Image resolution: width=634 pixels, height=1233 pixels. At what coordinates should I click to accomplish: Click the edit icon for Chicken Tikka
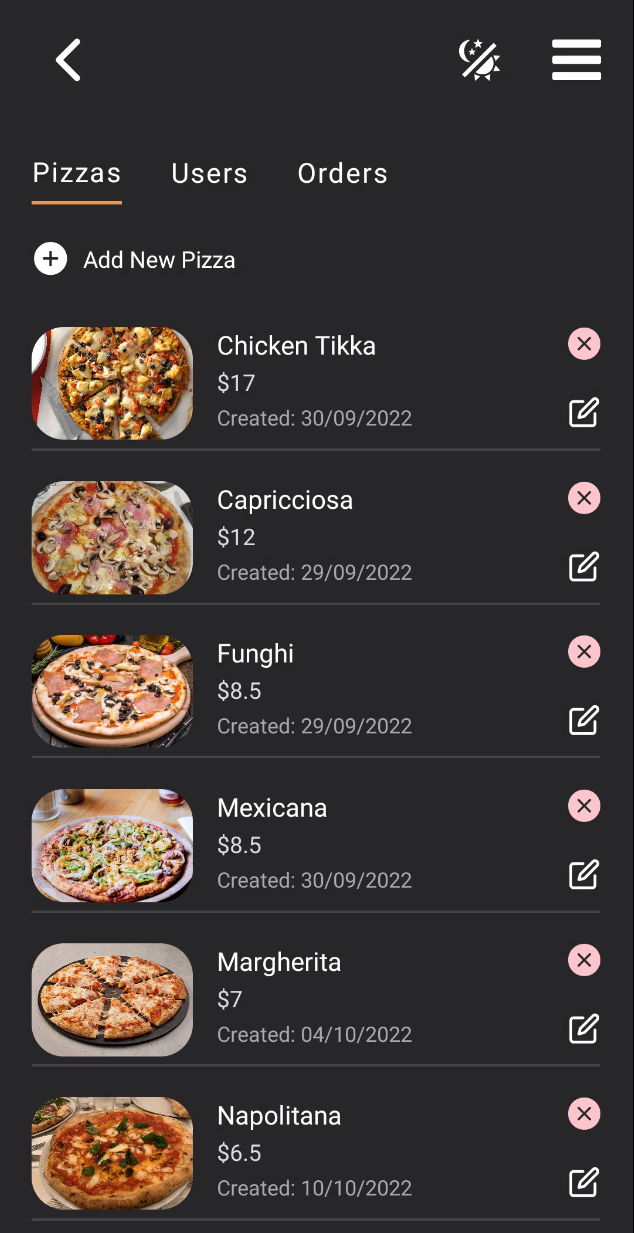(x=584, y=412)
